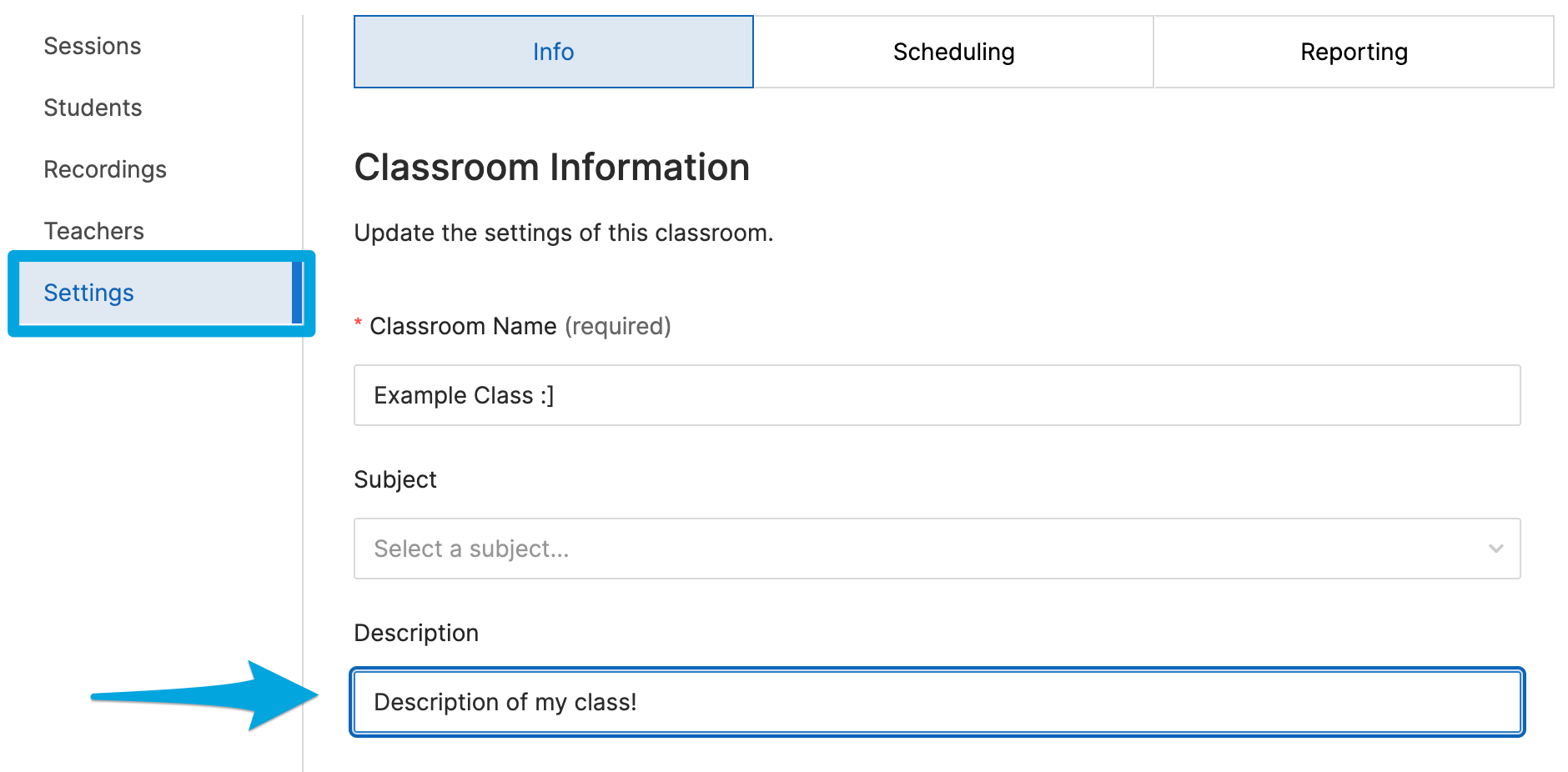1568x772 pixels.
Task: Open the Scheduling tab
Action: (x=953, y=51)
